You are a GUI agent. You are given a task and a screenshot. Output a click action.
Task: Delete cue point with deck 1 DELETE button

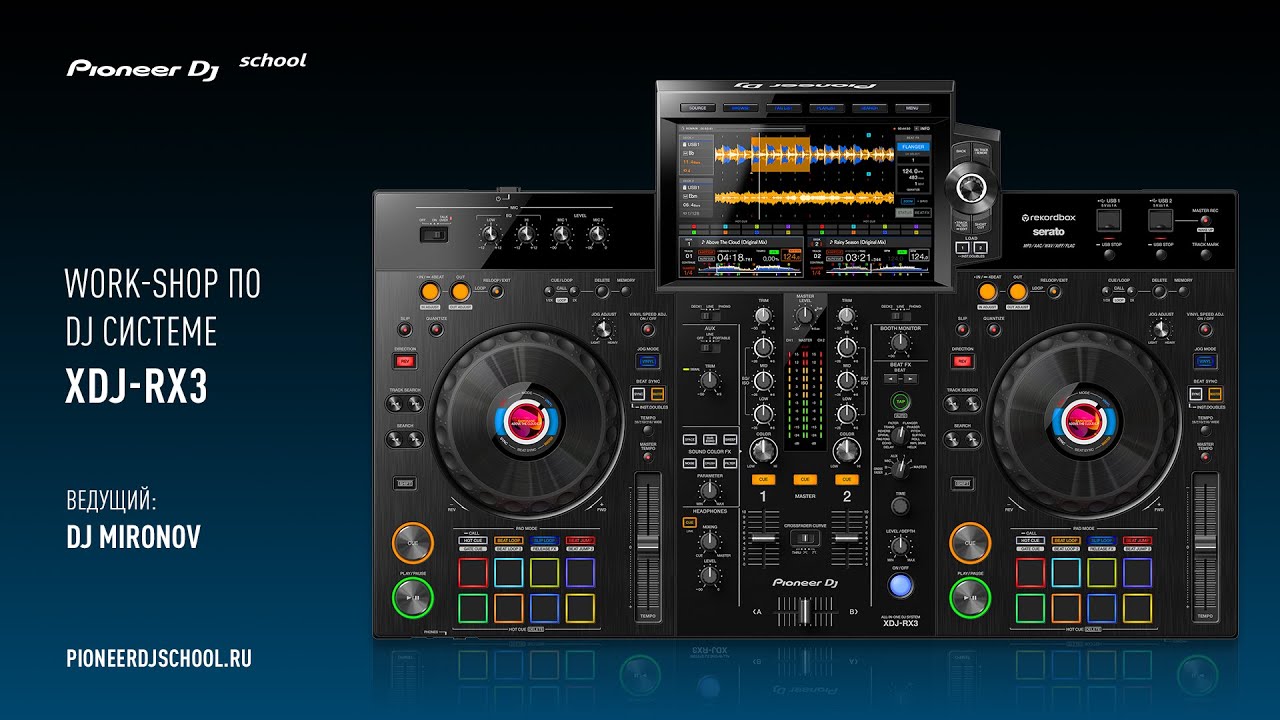pos(602,292)
